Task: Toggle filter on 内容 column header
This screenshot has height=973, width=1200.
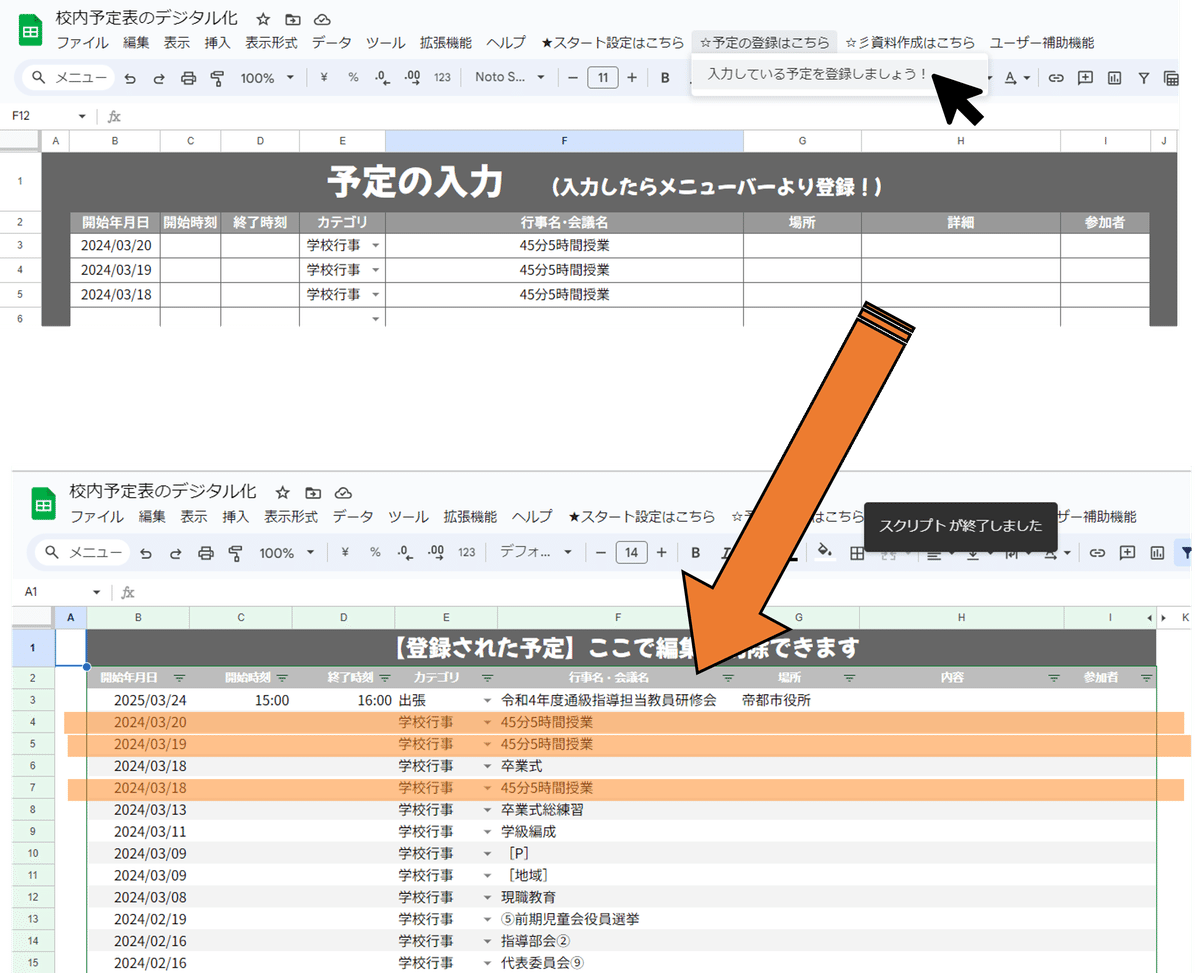Action: pyautogui.click(x=1054, y=678)
